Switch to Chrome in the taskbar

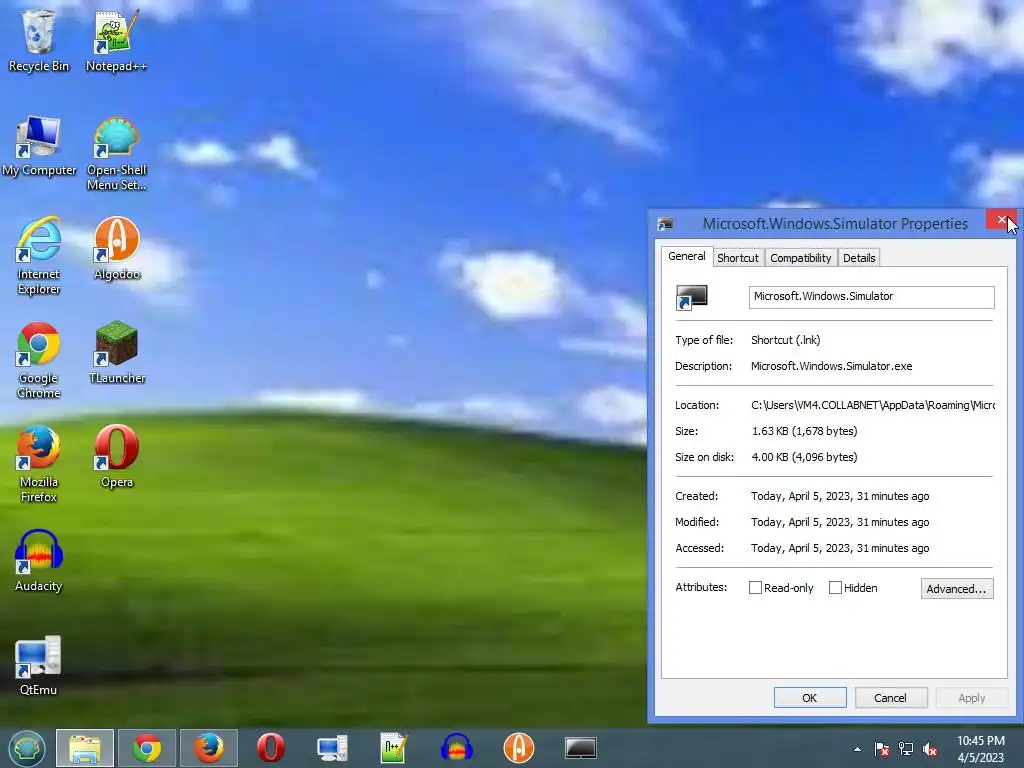[147, 748]
